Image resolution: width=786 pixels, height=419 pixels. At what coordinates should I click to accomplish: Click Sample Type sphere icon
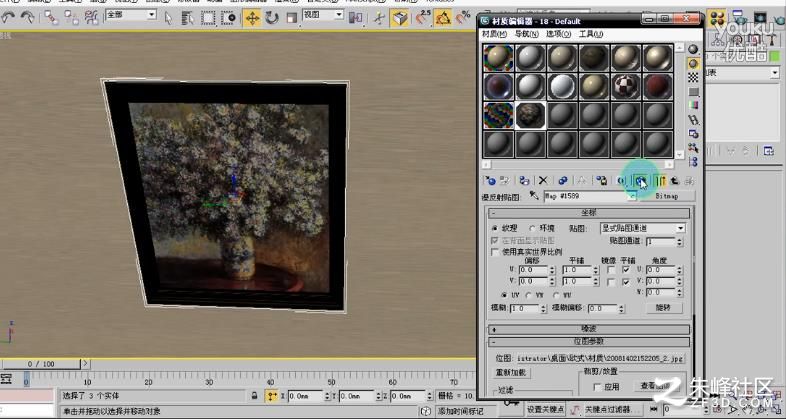pyautogui.click(x=693, y=49)
